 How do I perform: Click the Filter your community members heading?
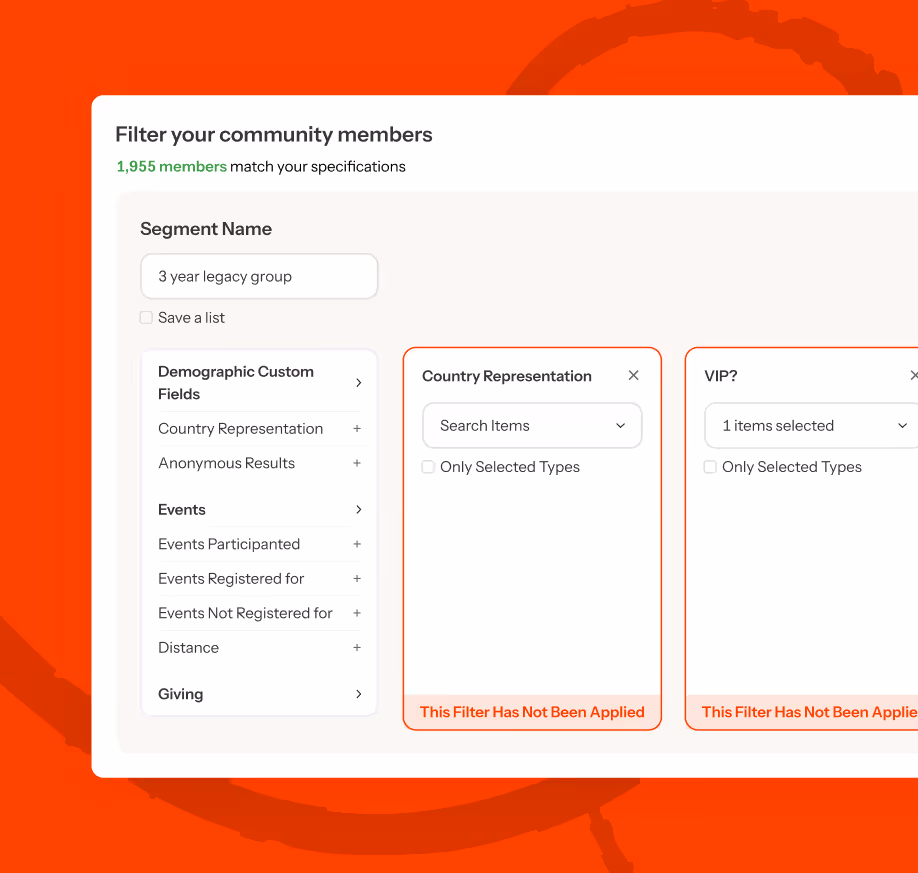274,135
